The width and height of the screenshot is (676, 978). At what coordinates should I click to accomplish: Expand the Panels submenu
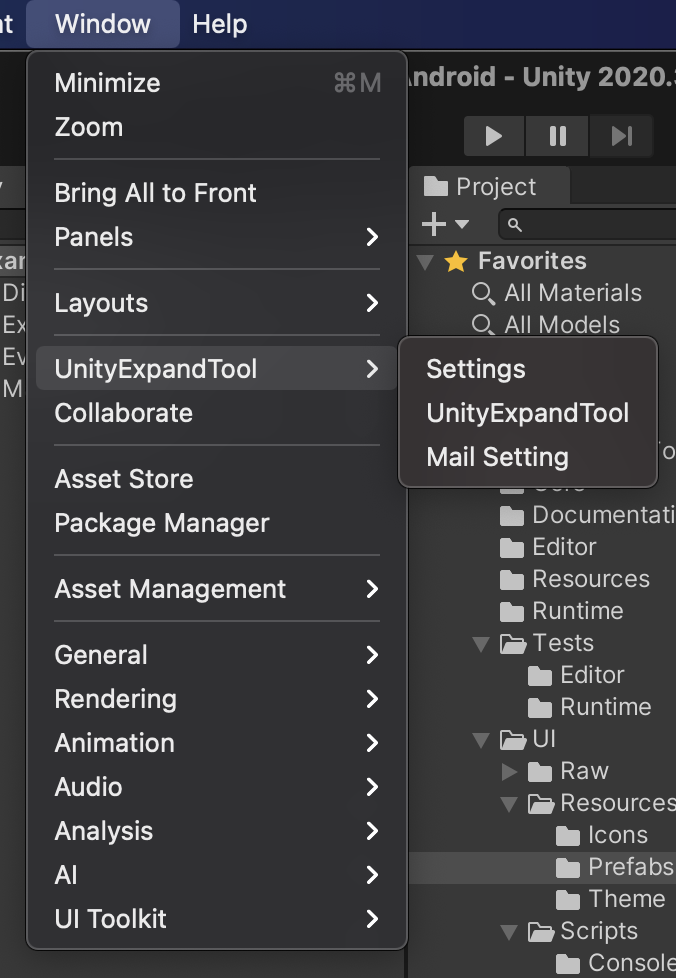click(x=217, y=237)
